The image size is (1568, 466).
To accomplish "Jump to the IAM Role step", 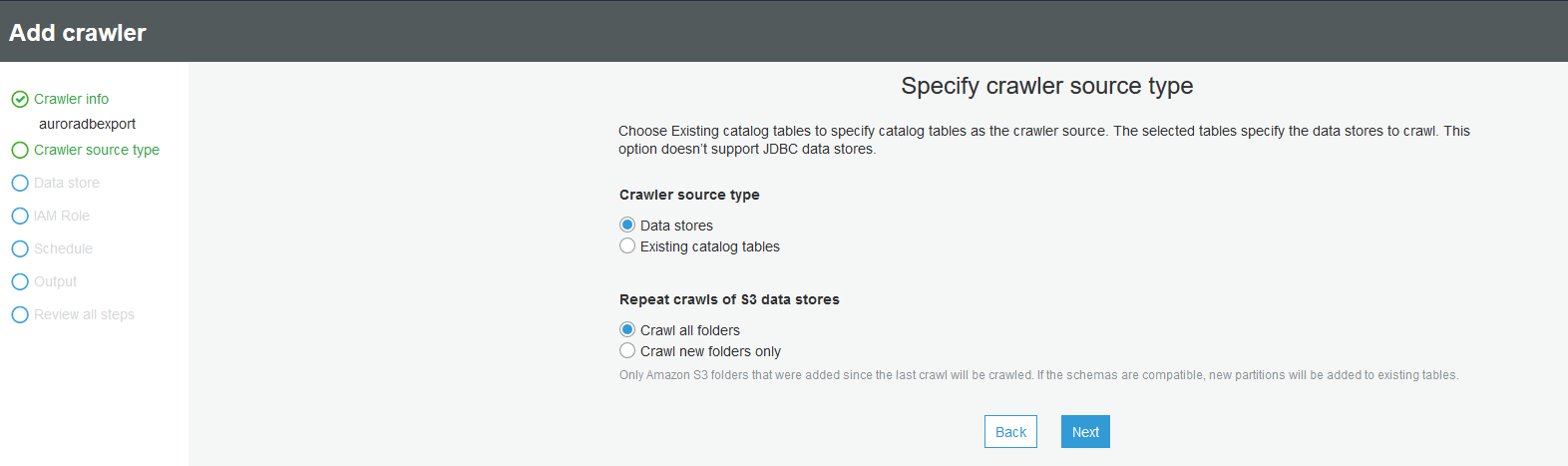I will click(62, 216).
